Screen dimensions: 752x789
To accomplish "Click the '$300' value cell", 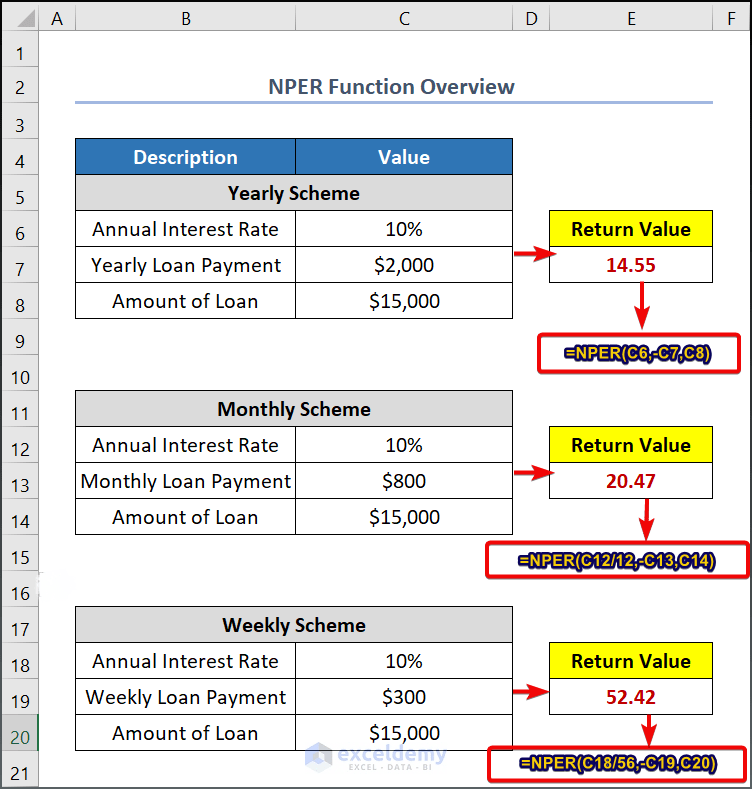I will pos(404,696).
